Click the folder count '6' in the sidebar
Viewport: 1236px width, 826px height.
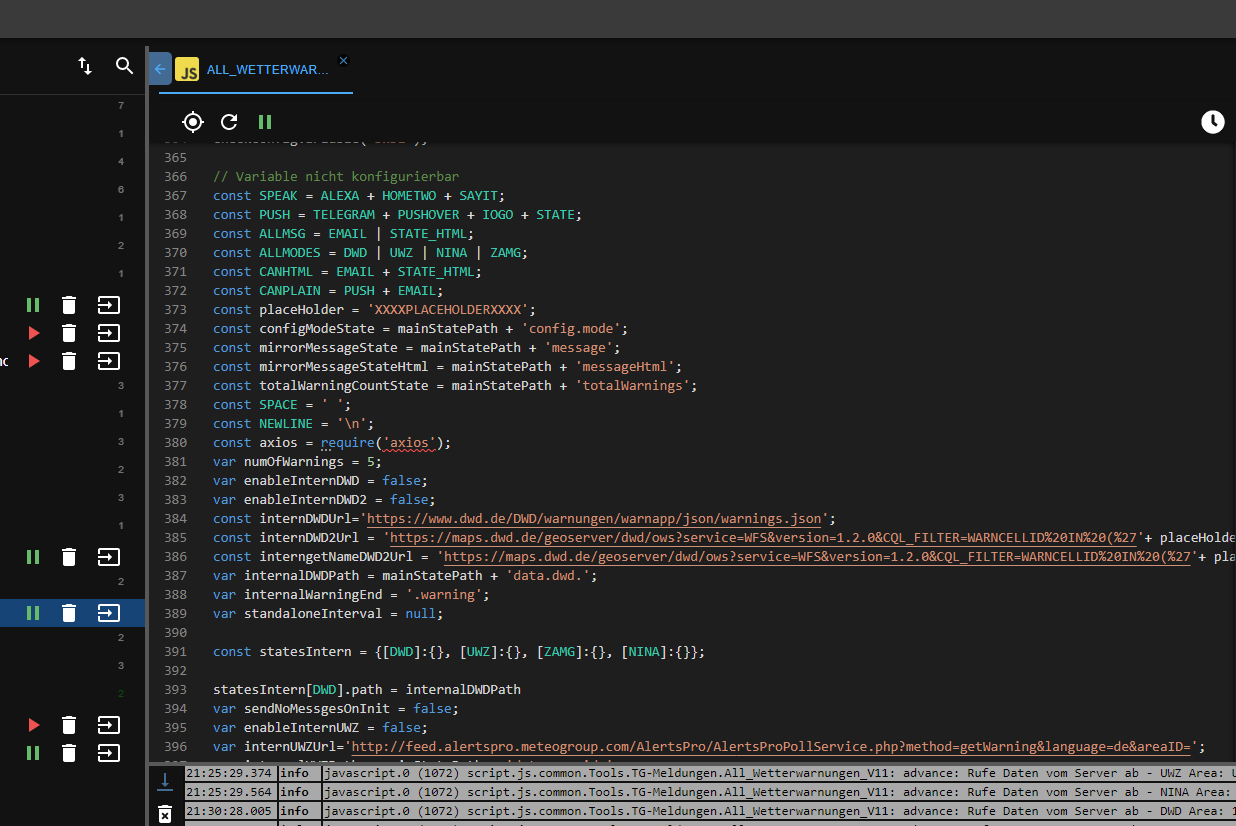[121, 189]
